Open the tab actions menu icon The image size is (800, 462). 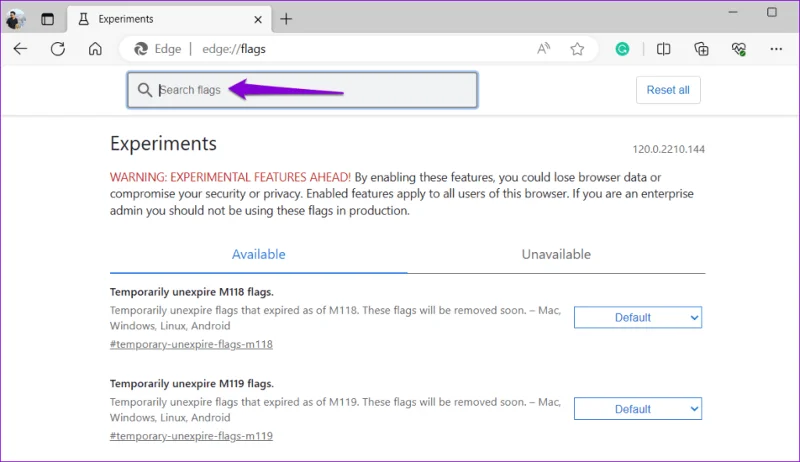point(47,19)
